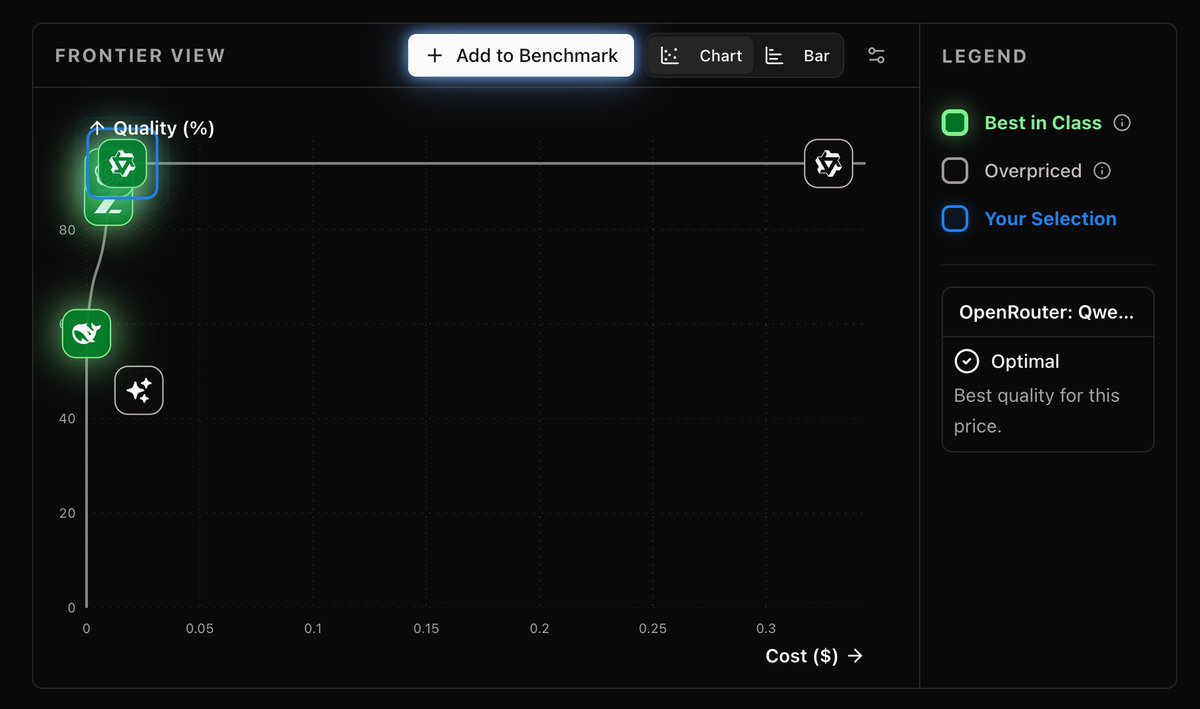Image resolution: width=1200 pixels, height=709 pixels.
Task: Click the 0.1 cost axis tick
Action: (x=313, y=629)
